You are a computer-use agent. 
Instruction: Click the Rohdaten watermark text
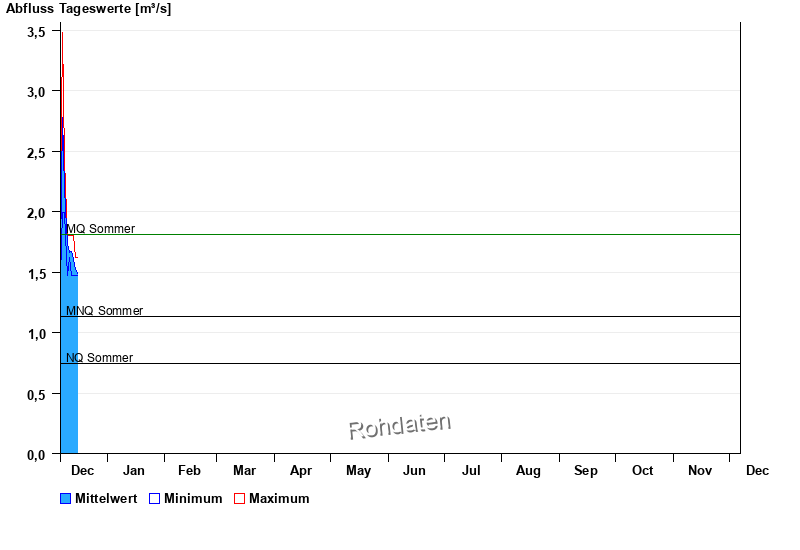point(400,426)
